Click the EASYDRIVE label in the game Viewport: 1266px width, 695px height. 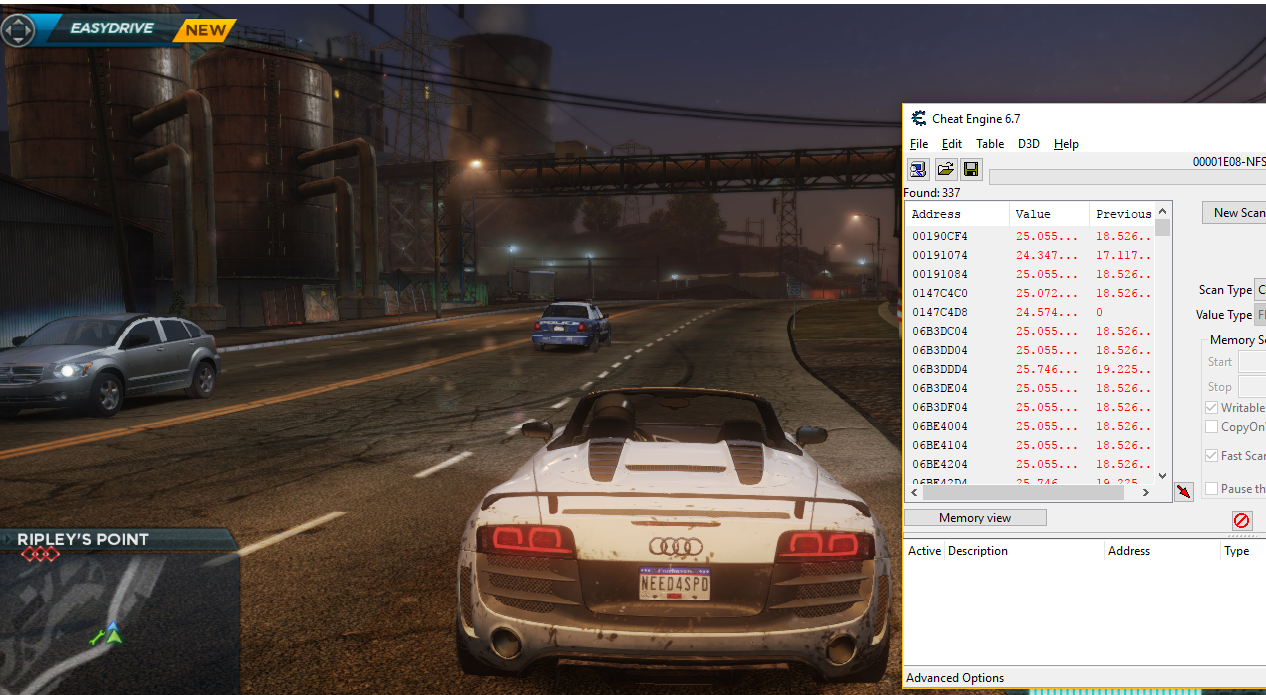(111, 29)
